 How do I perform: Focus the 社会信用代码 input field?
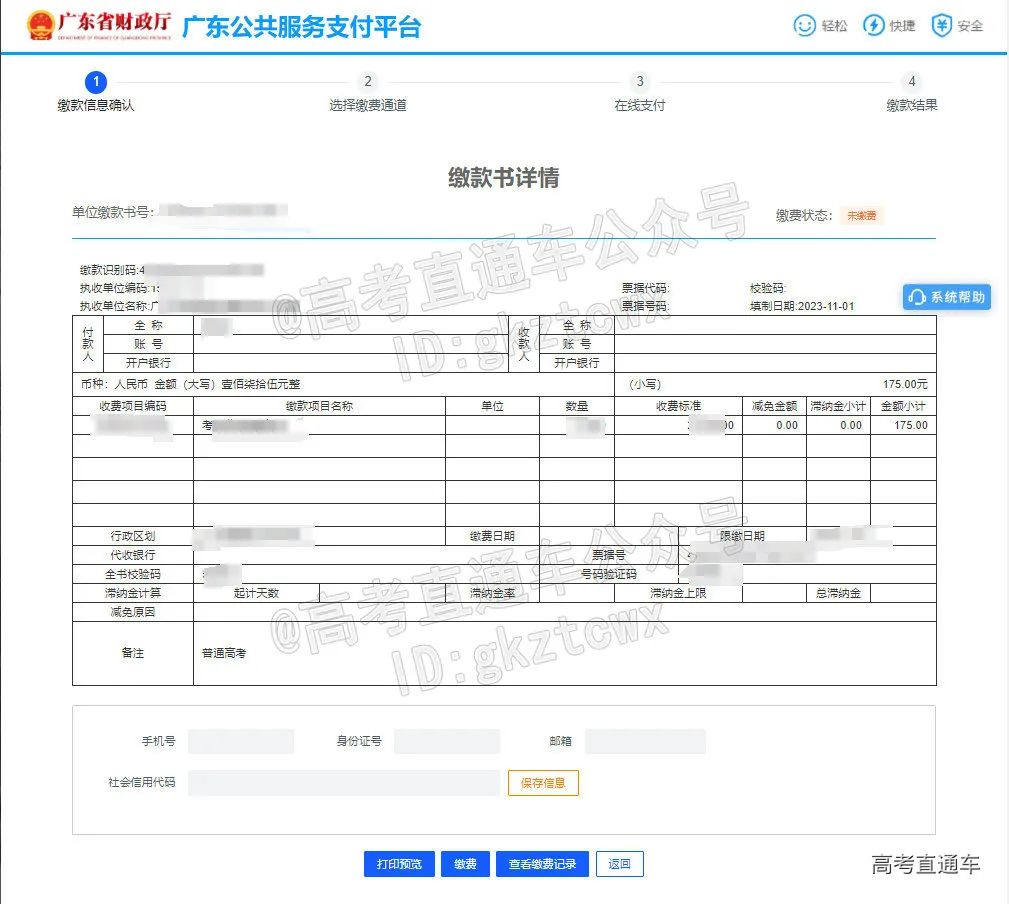pos(343,783)
